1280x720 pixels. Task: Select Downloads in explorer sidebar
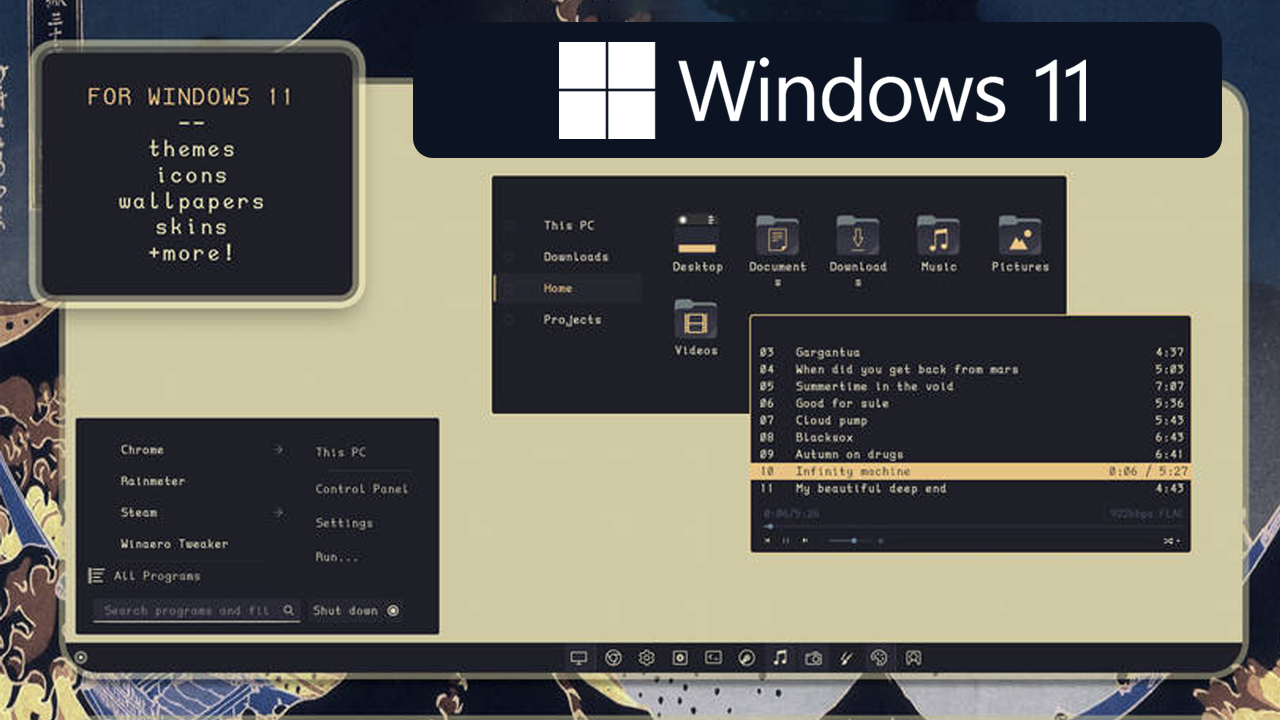coord(576,257)
